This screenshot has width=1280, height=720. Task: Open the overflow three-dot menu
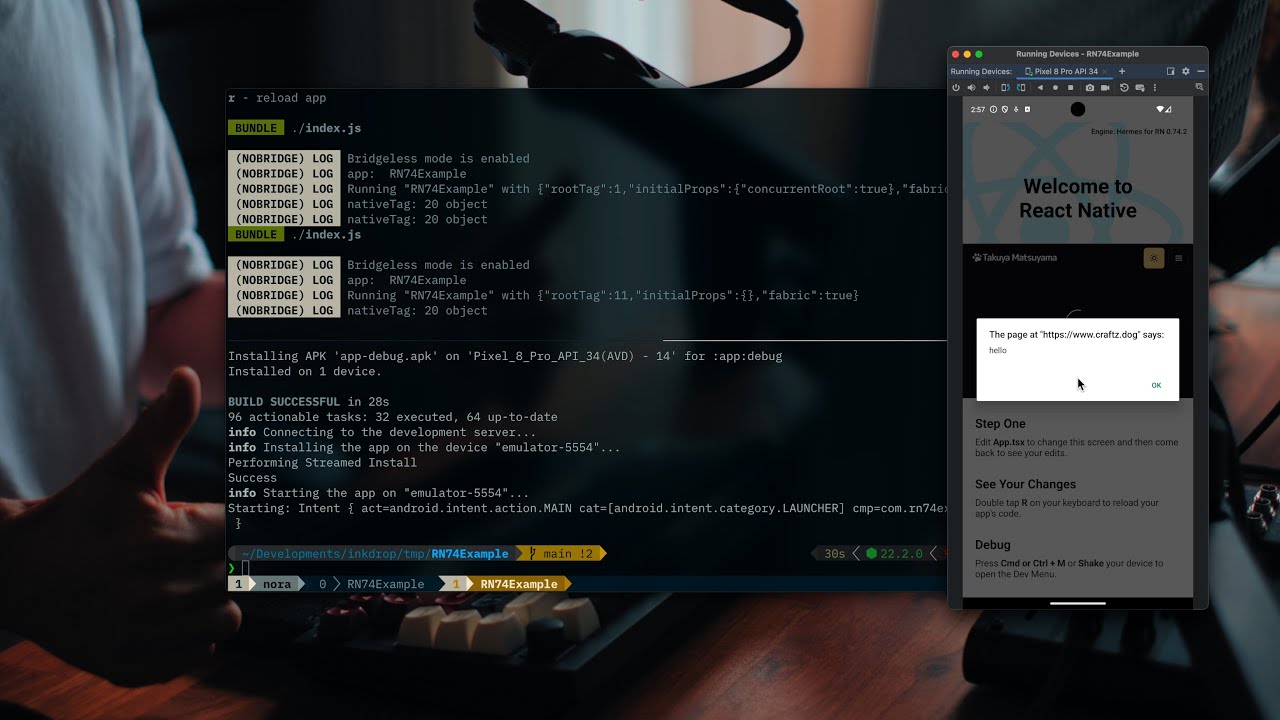[1156, 87]
